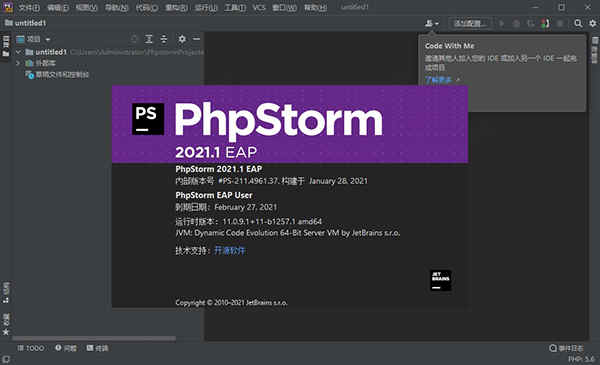Image resolution: width=600 pixels, height=365 pixels.
Task: Open the 运行 (Run) menu
Action: pyautogui.click(x=206, y=8)
